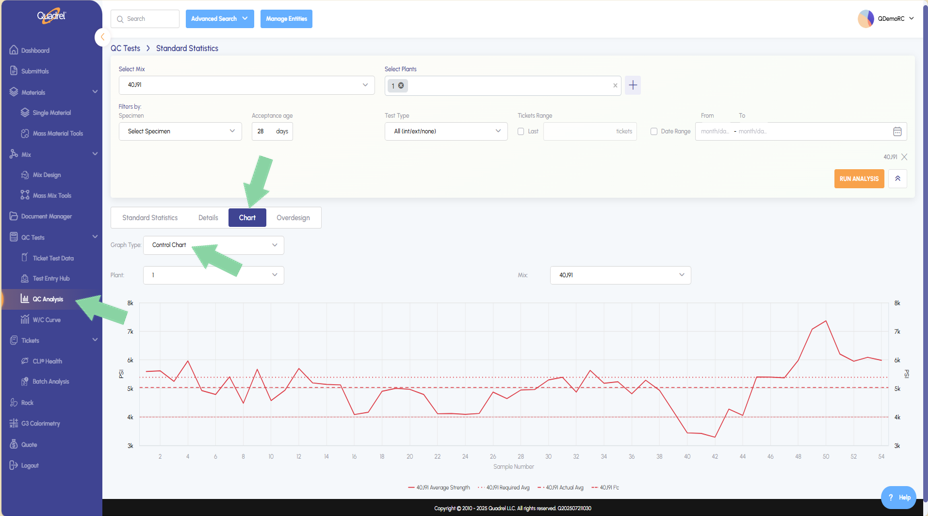Open the Test Type dropdown
The image size is (928, 516).
coord(446,131)
